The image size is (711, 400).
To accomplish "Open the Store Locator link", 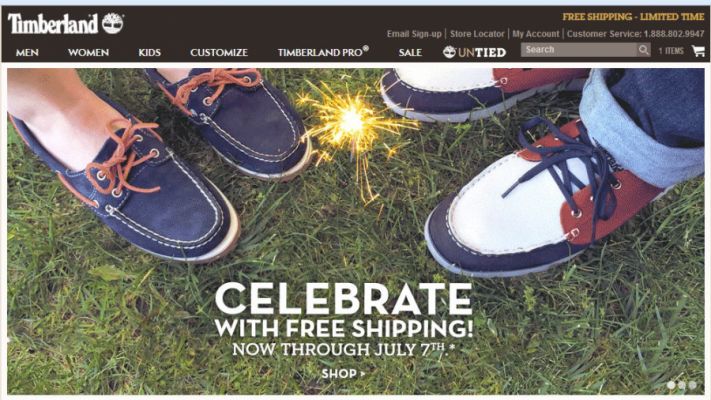I will click(x=477, y=34).
